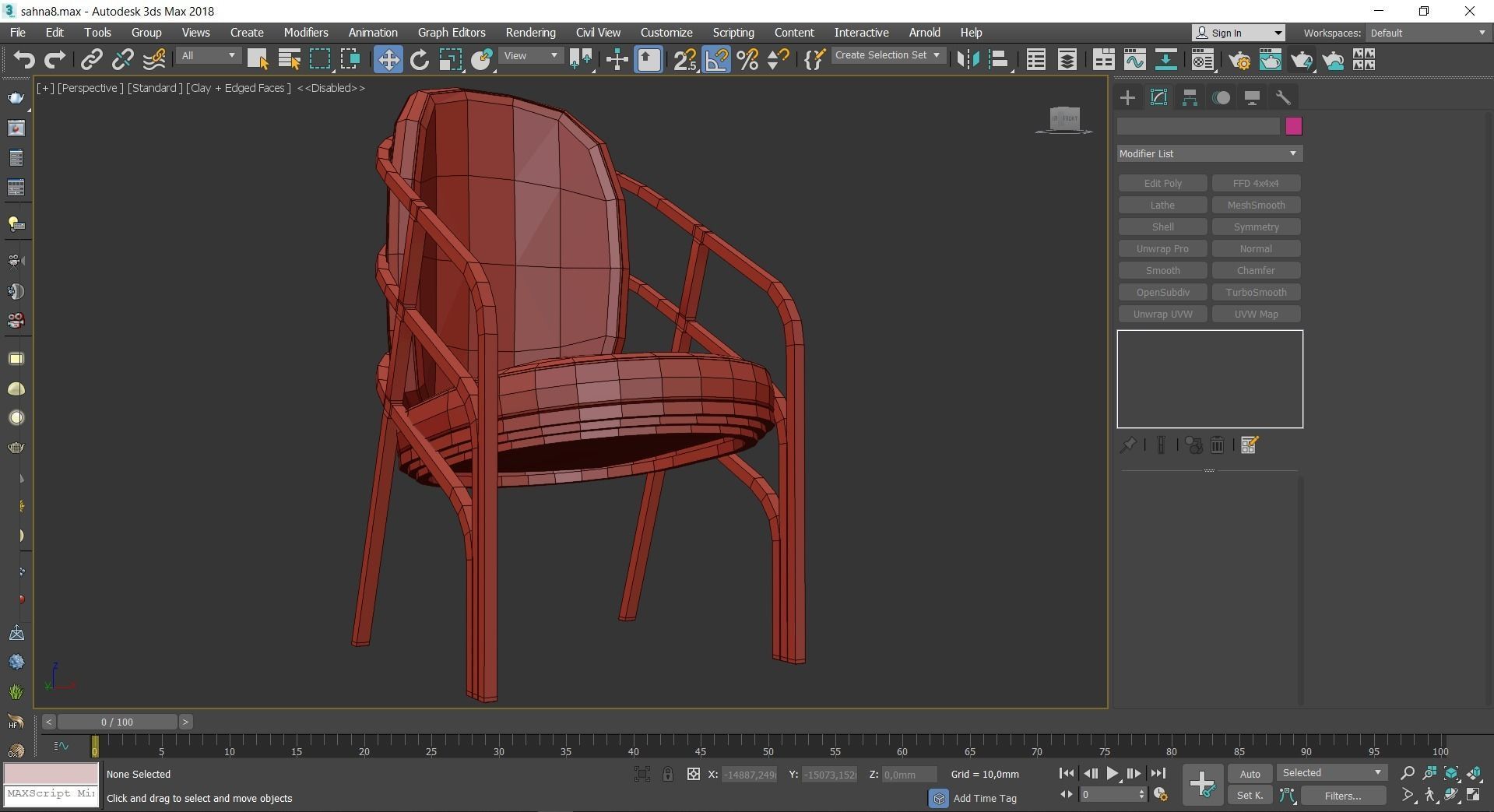Open Render Setup dialog
Viewport: 1494px width, 812px height.
coord(1239,59)
